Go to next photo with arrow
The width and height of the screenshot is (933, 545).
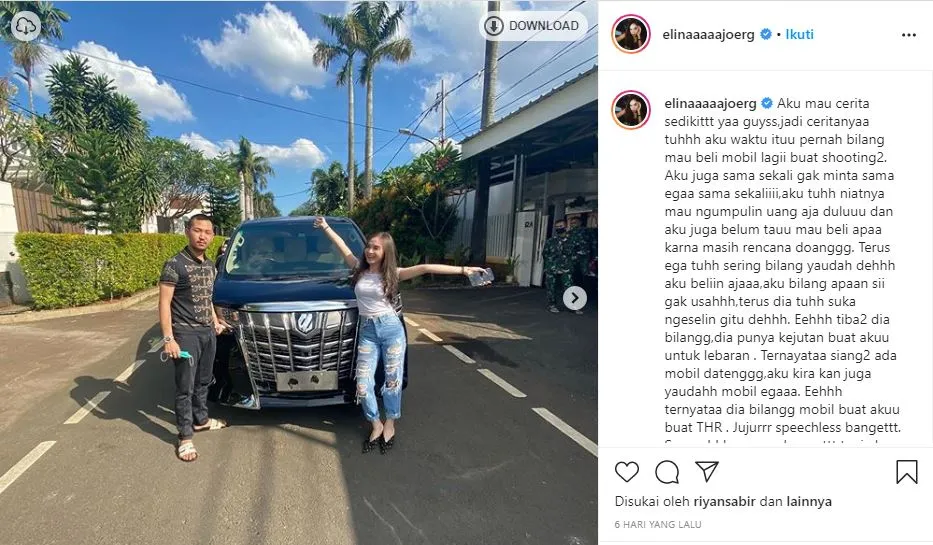tap(575, 298)
